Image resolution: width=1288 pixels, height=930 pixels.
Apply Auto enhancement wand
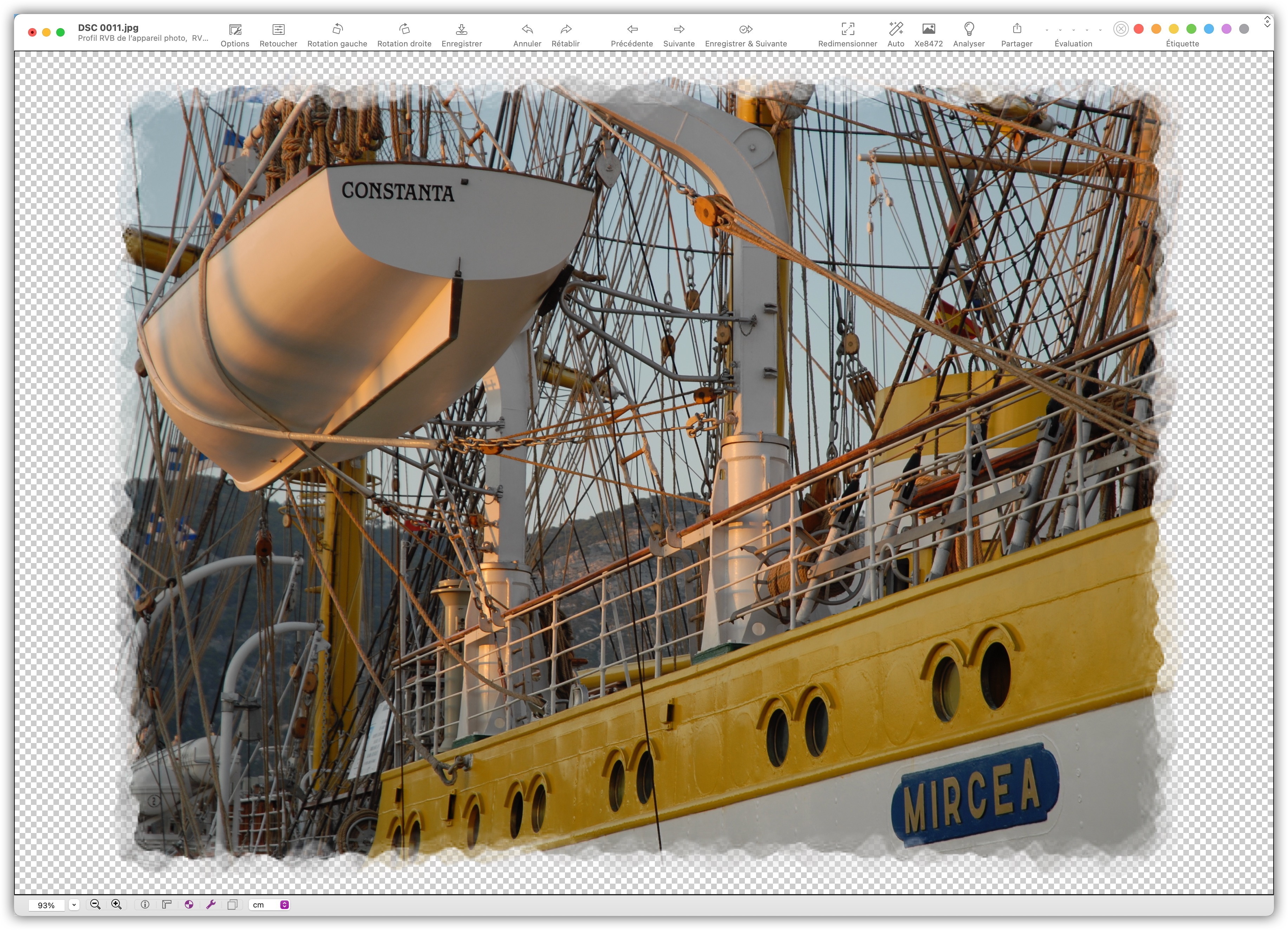(x=896, y=28)
